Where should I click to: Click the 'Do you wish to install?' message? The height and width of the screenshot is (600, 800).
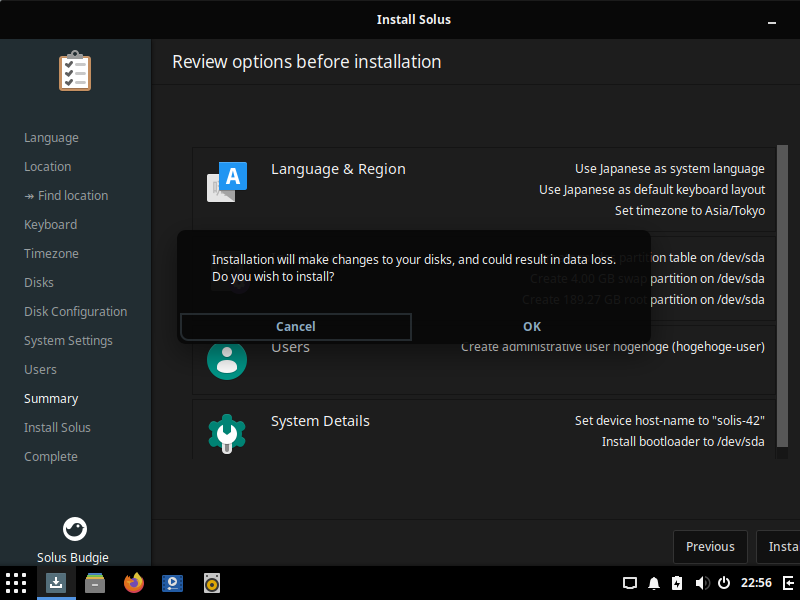tap(273, 277)
